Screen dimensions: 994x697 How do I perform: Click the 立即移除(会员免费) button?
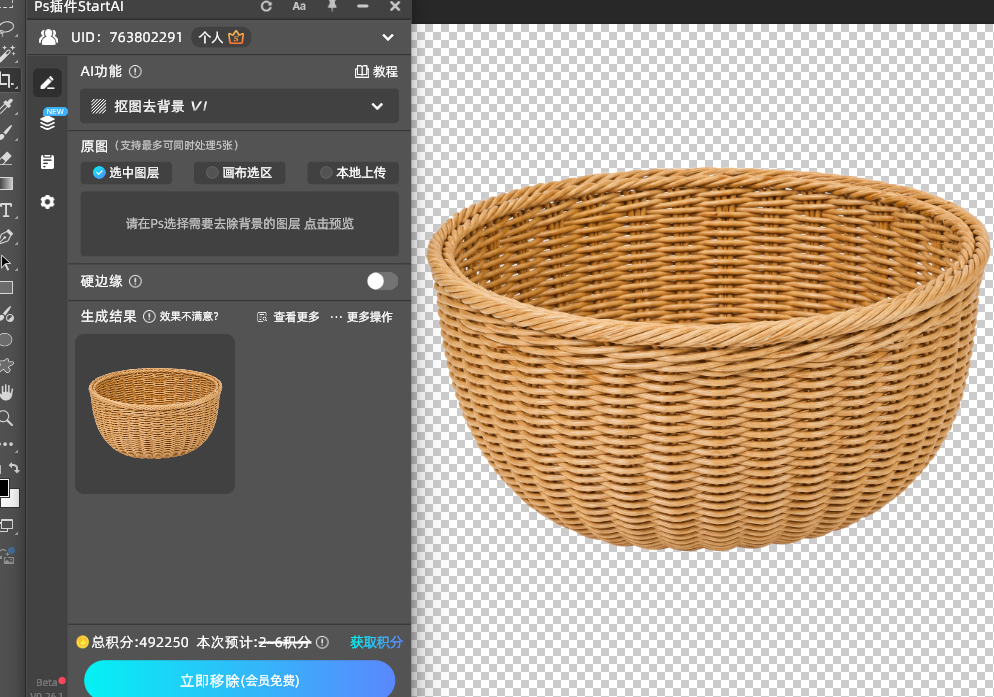tap(240, 680)
